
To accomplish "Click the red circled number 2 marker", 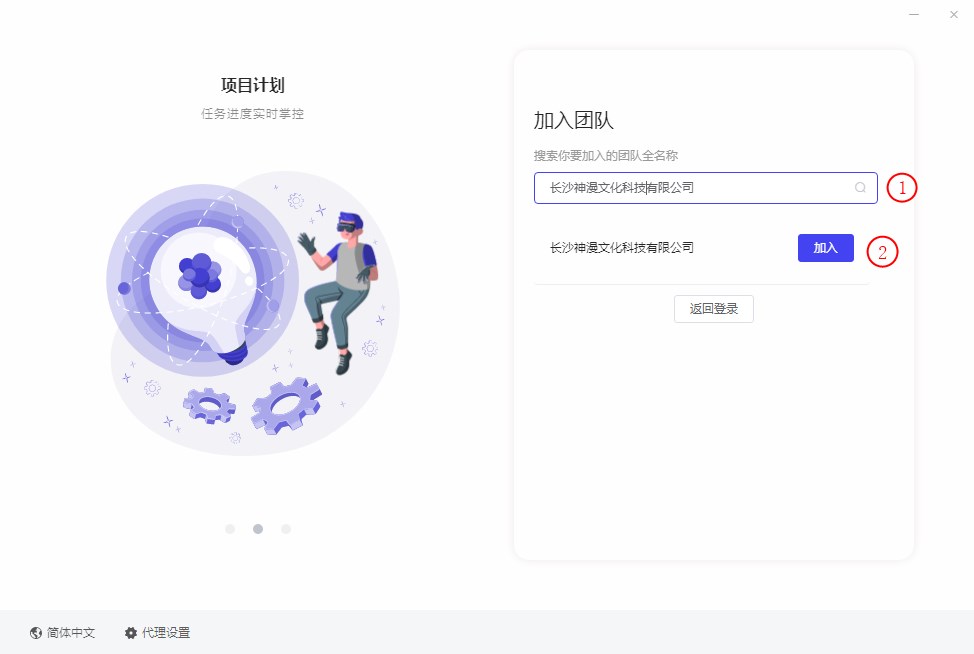I will point(882,252).
